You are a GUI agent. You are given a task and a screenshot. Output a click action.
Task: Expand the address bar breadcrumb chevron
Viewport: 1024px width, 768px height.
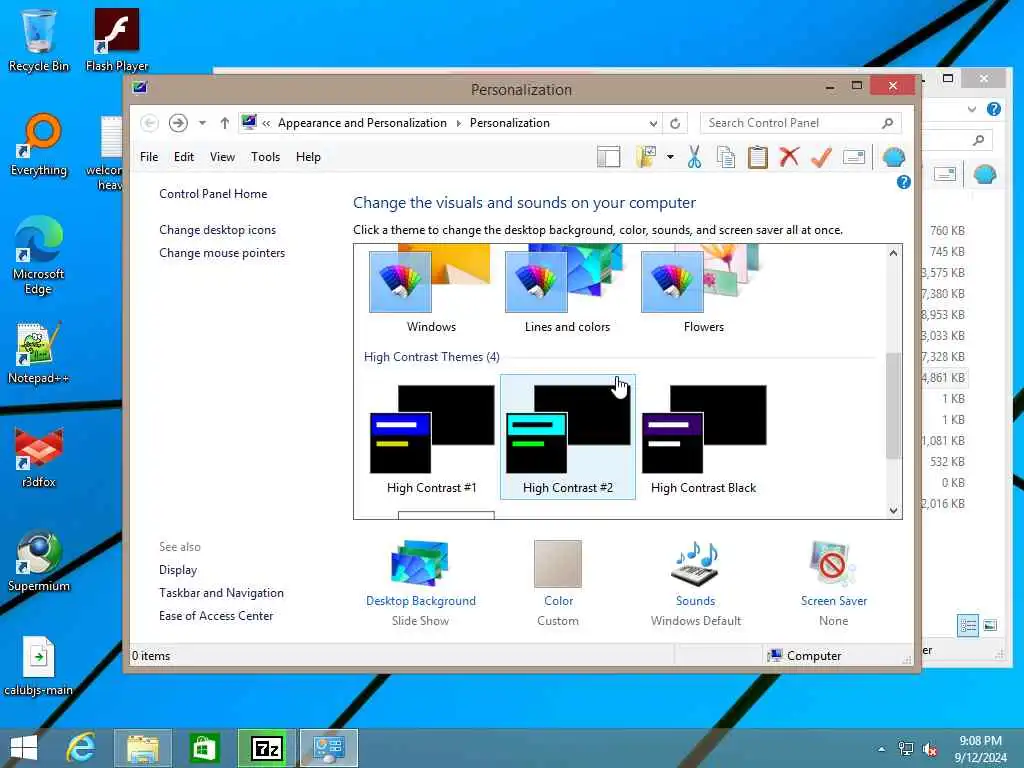[x=266, y=123]
